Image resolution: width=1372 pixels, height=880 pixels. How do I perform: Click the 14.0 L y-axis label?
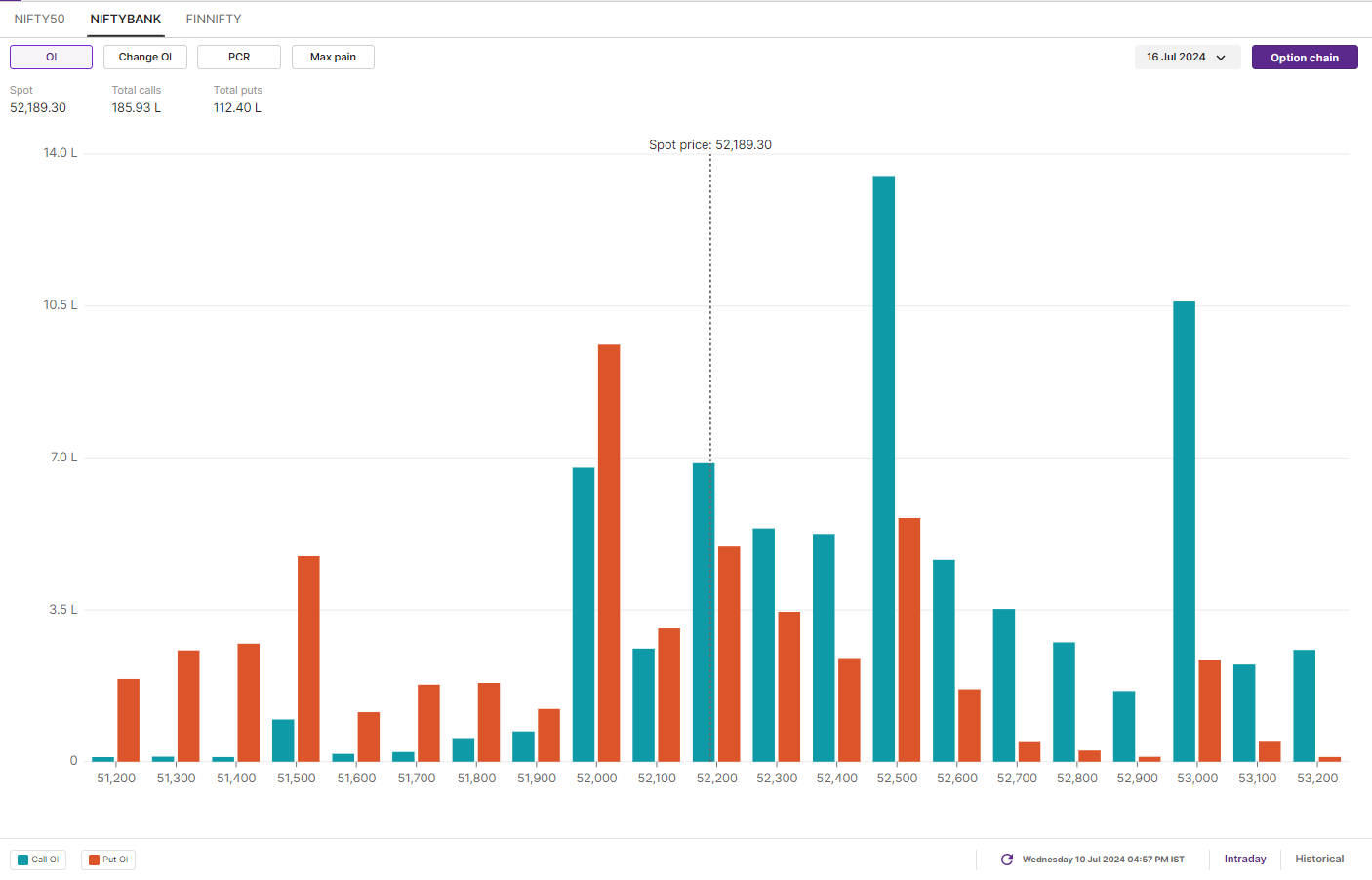pyautogui.click(x=61, y=152)
